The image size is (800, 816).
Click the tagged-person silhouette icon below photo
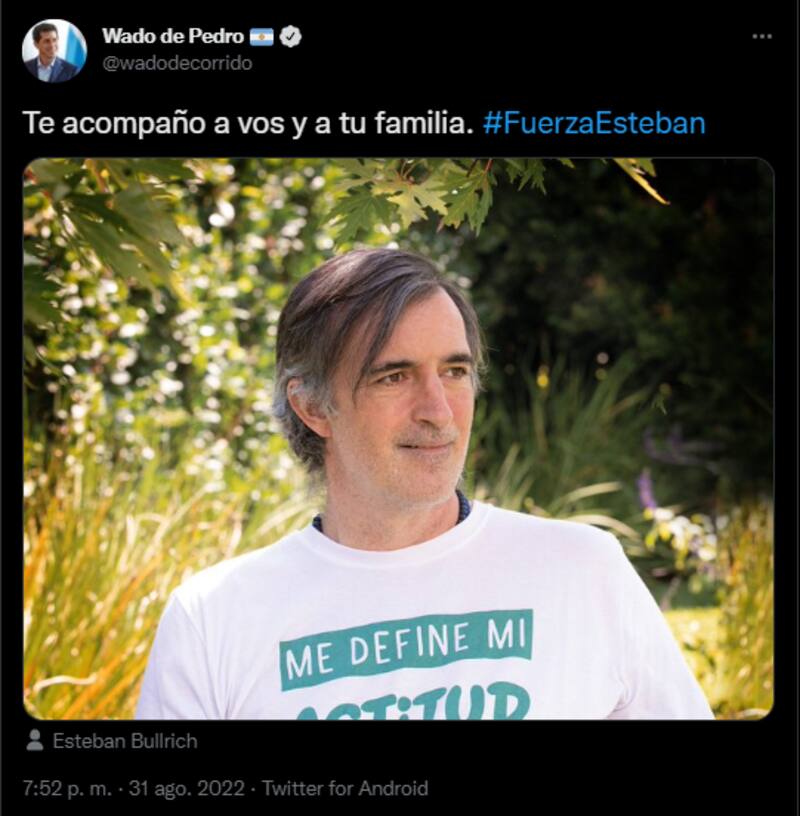coord(35,741)
